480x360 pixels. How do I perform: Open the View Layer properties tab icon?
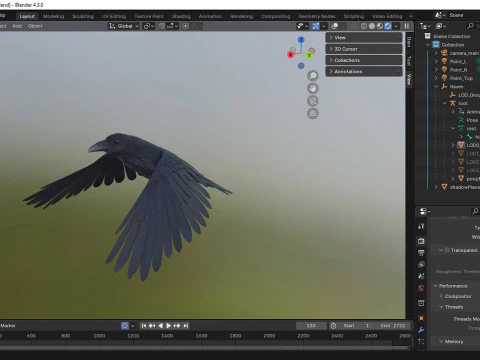(x=421, y=264)
